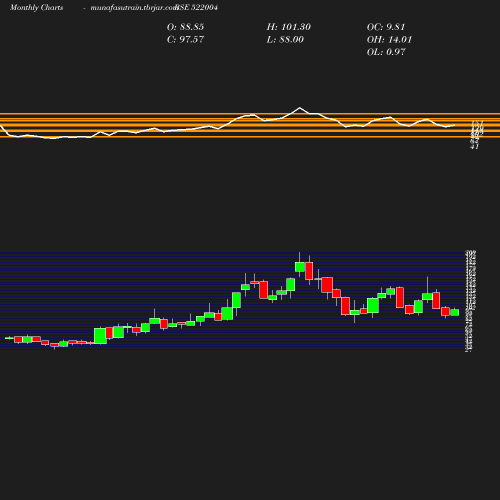Select the high value "H: 101.30"
This screenshot has width=500, height=500.
(x=289, y=27)
